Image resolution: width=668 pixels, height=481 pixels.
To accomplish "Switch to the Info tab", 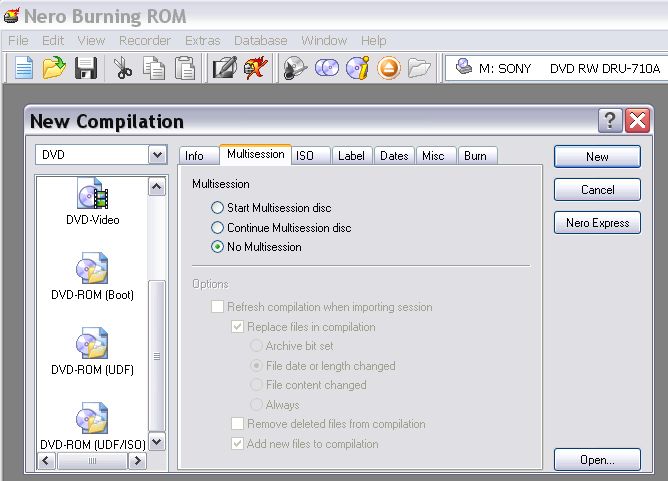I will click(199, 156).
